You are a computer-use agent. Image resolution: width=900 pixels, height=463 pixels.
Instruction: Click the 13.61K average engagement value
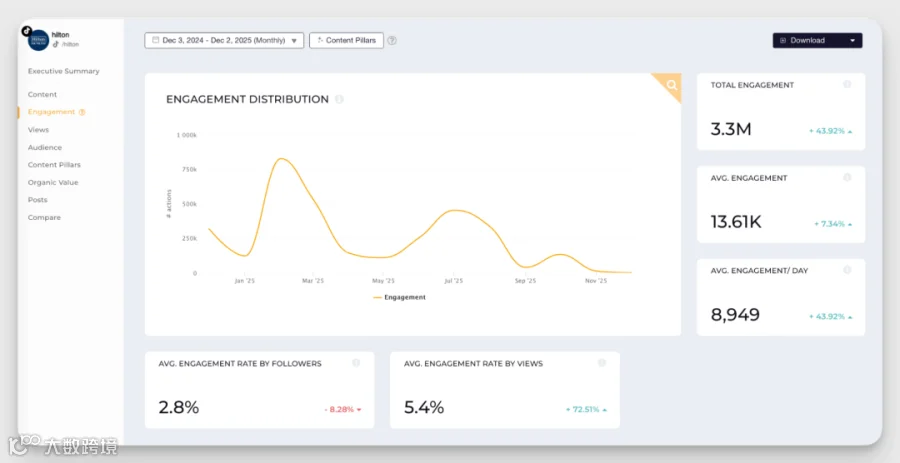736,222
